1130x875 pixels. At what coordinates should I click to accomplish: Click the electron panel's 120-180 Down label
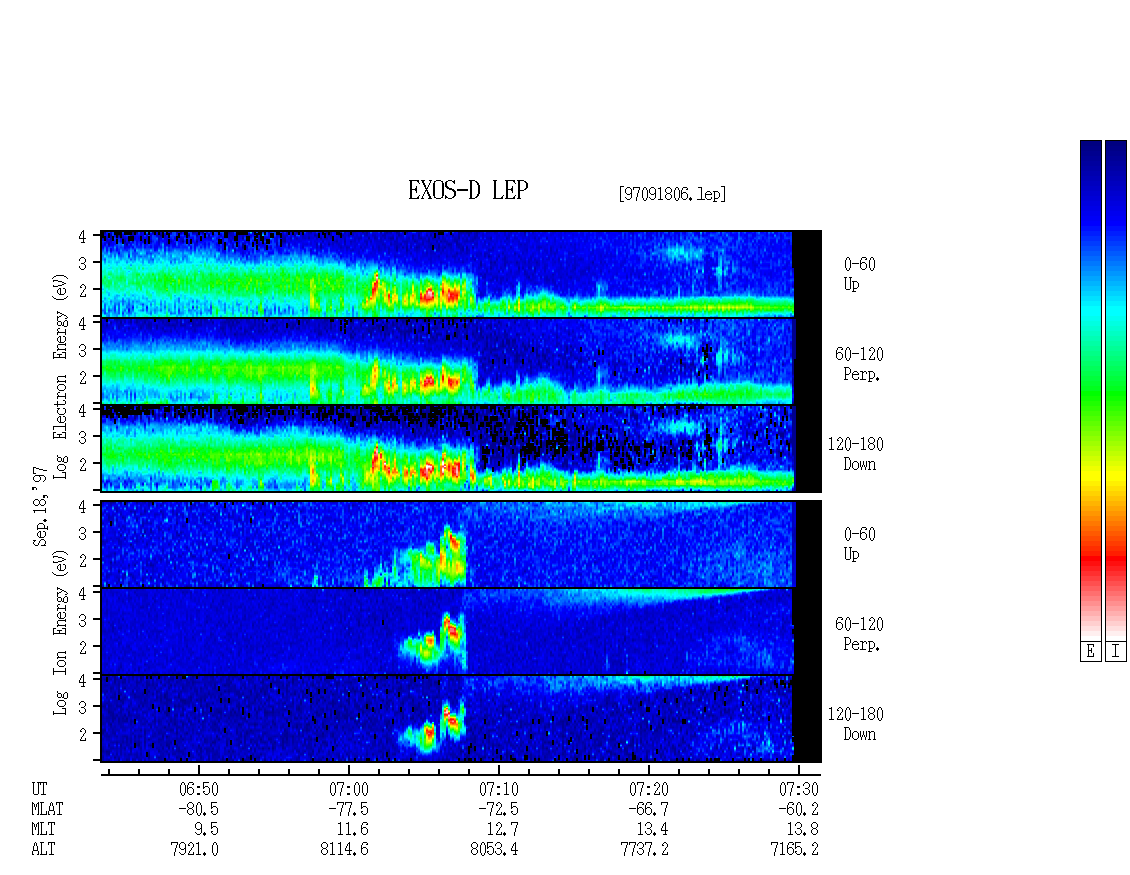855,454
